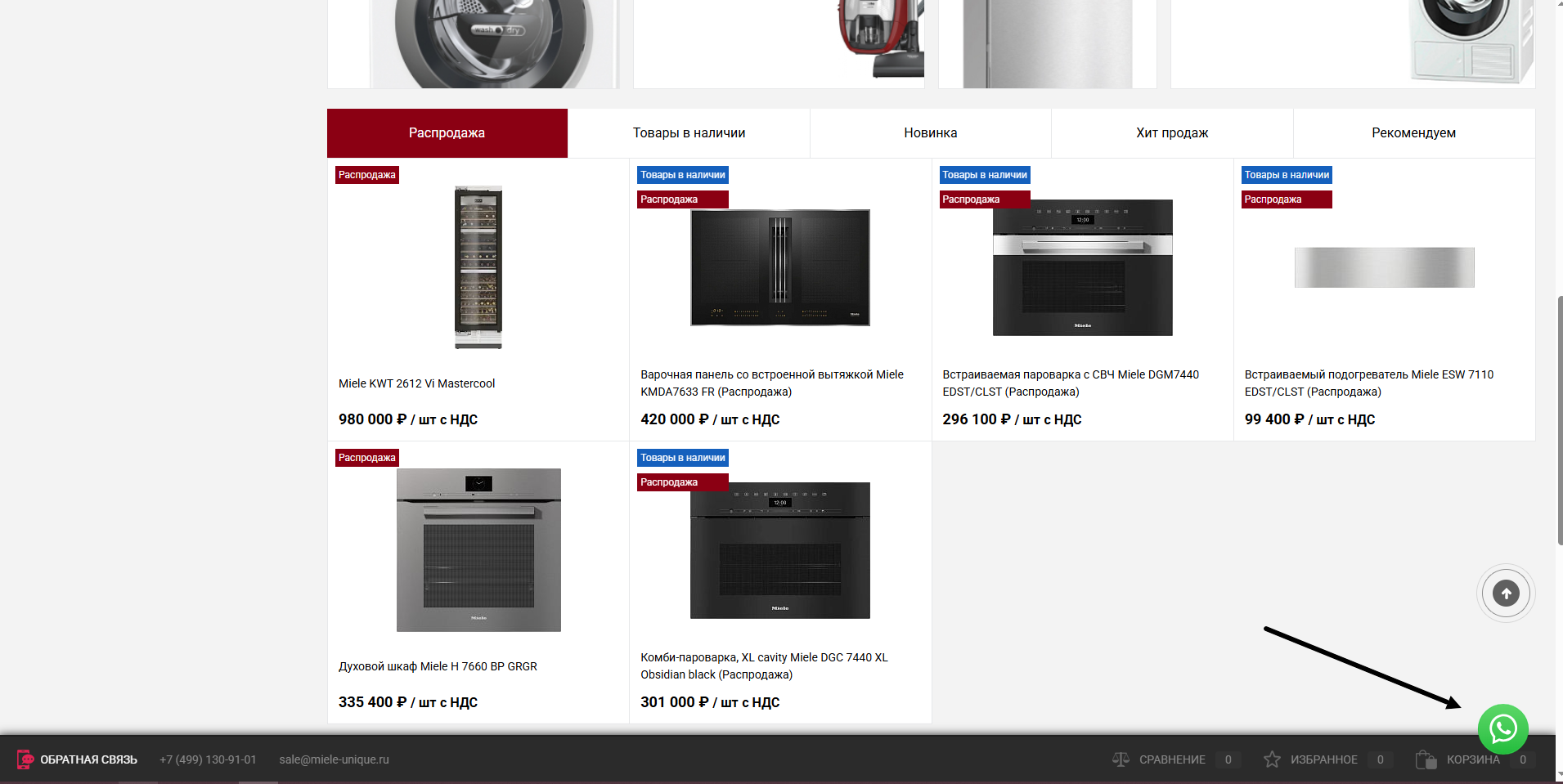The width and height of the screenshot is (1563, 784).
Task: Click the +7 (499) phone number
Action: [x=208, y=759]
